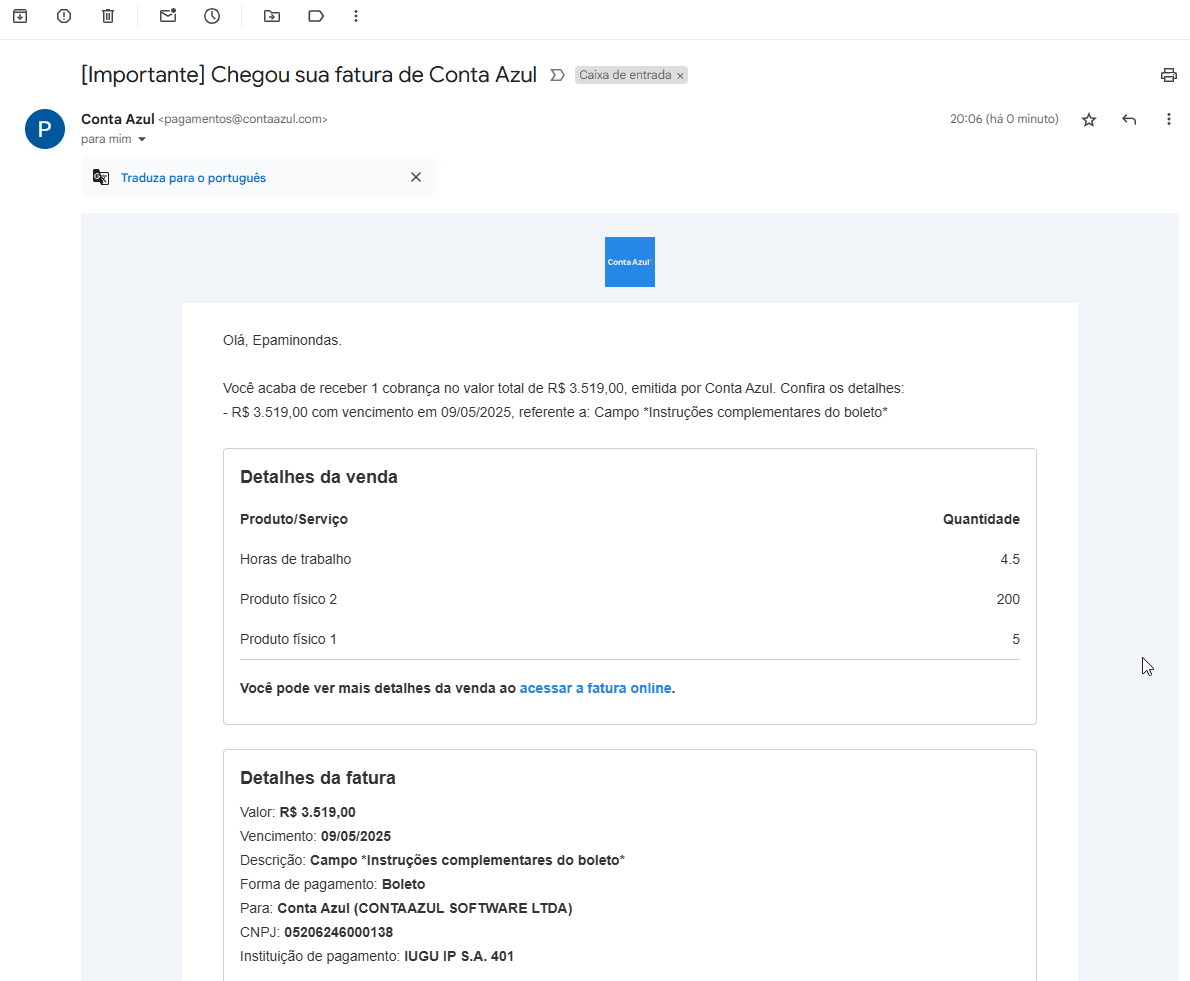This screenshot has width=1190, height=981.
Task: Click 'Traduza para o português'
Action: point(193,177)
